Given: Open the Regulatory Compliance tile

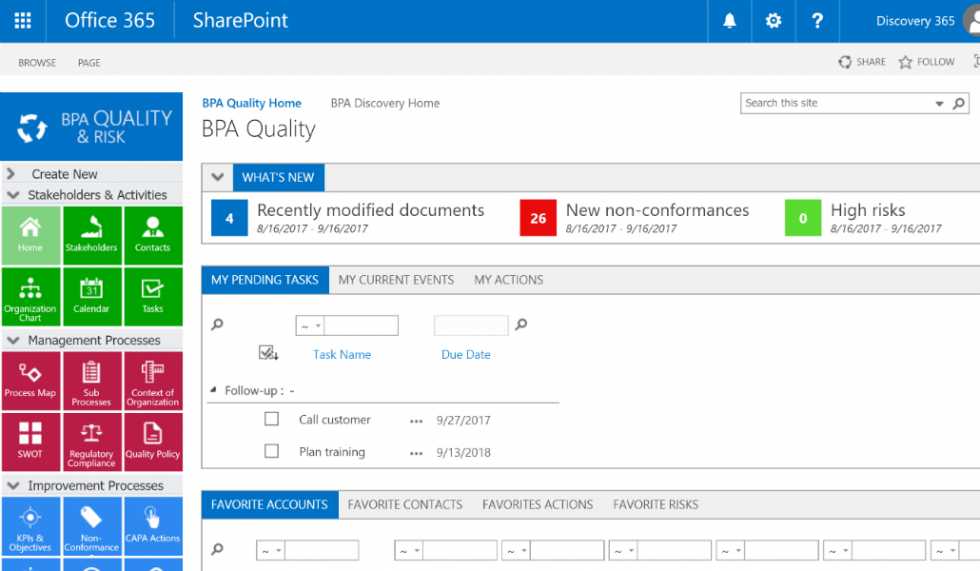Looking at the screenshot, I should pyautogui.click(x=91, y=441).
